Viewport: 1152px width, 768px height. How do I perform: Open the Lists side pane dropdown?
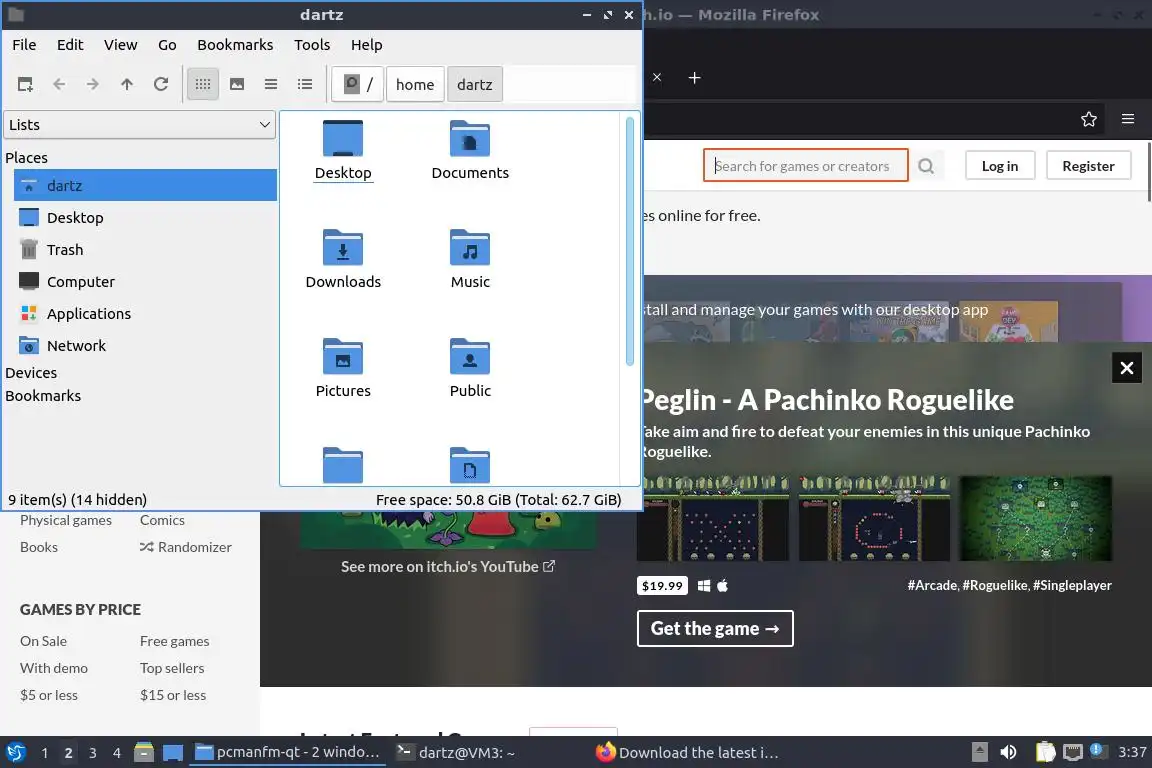tap(140, 125)
